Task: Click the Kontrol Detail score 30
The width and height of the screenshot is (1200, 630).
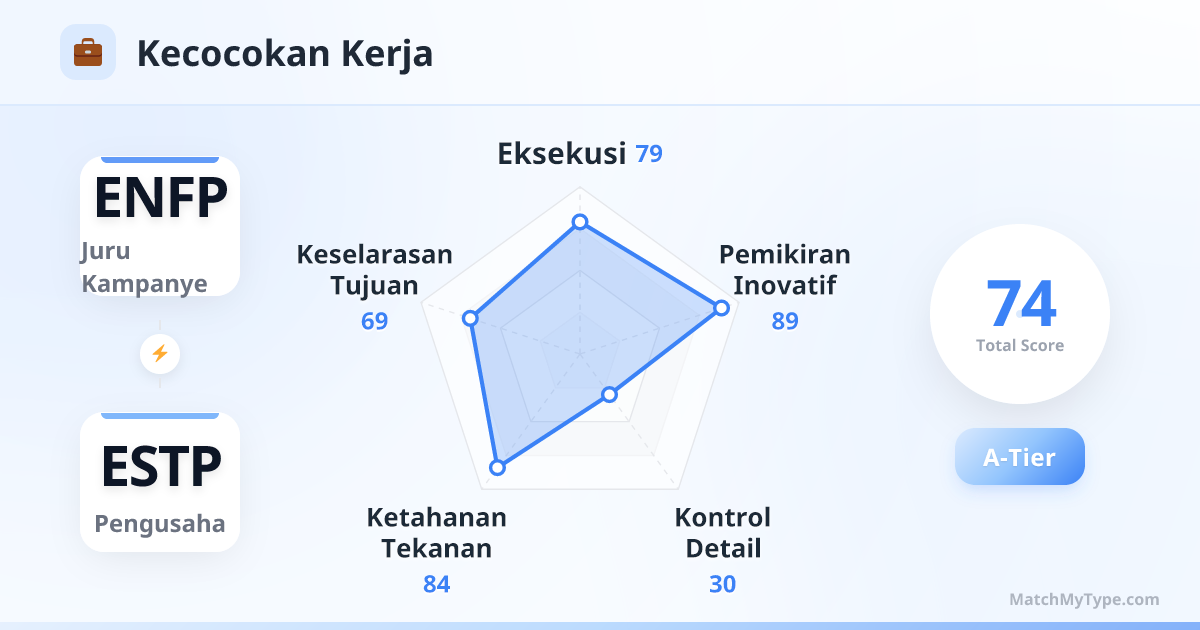Action: [x=722, y=584]
